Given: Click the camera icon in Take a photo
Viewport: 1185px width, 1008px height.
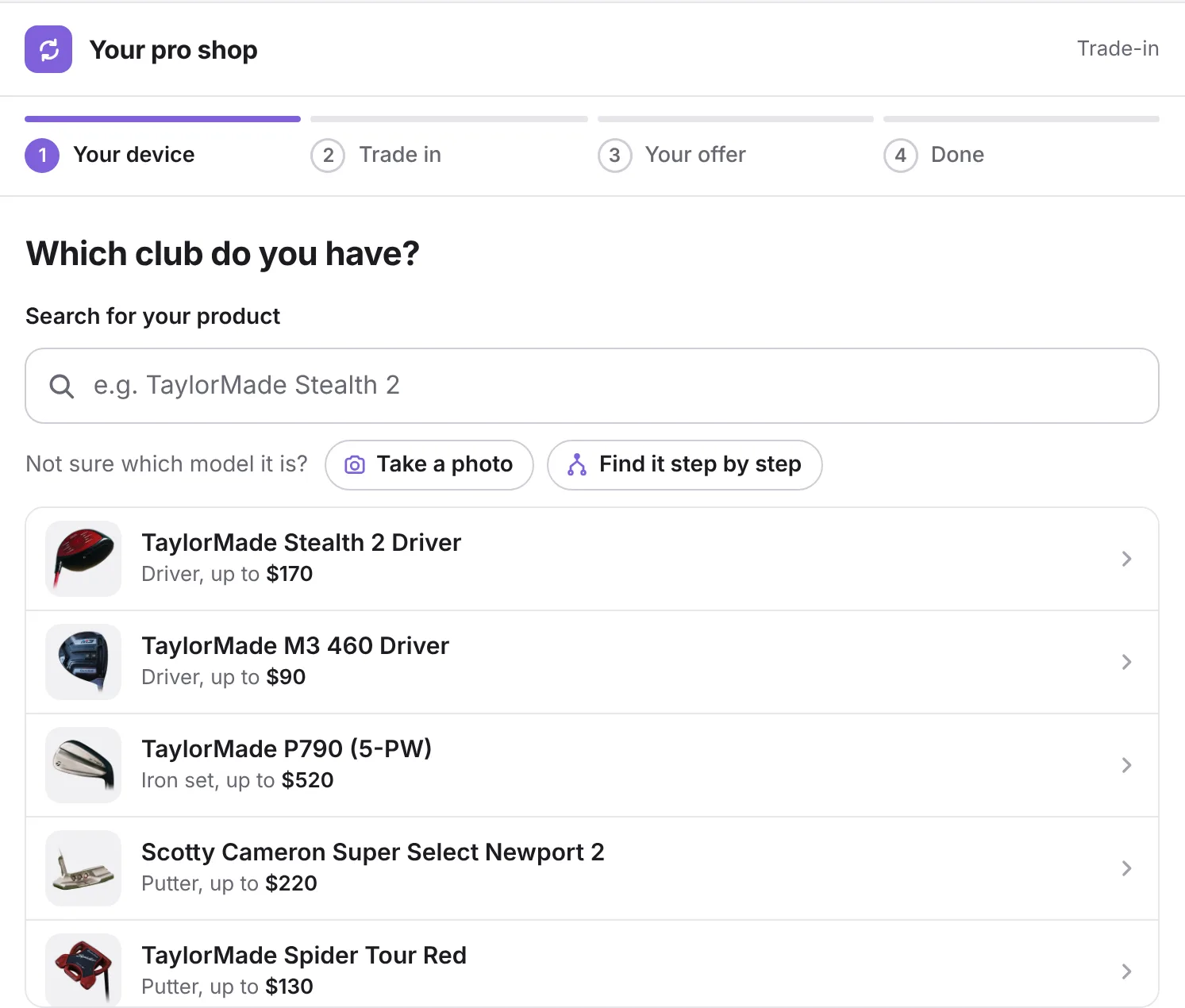Looking at the screenshot, I should point(355,465).
